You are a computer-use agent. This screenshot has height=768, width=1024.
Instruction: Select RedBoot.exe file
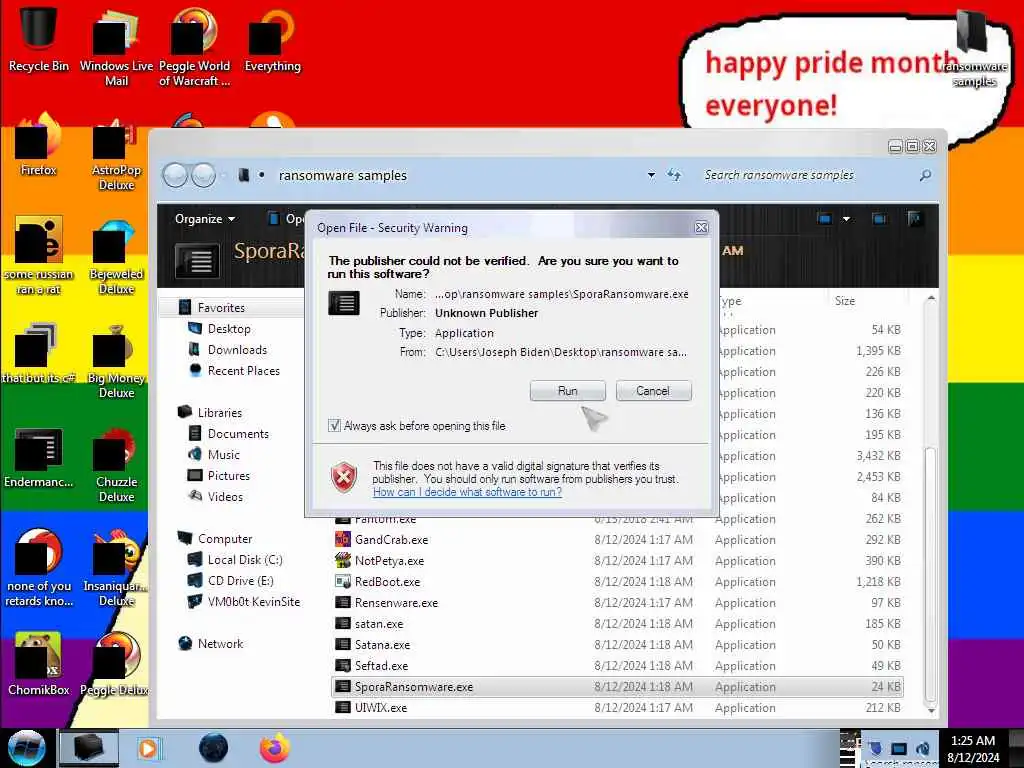(x=387, y=582)
